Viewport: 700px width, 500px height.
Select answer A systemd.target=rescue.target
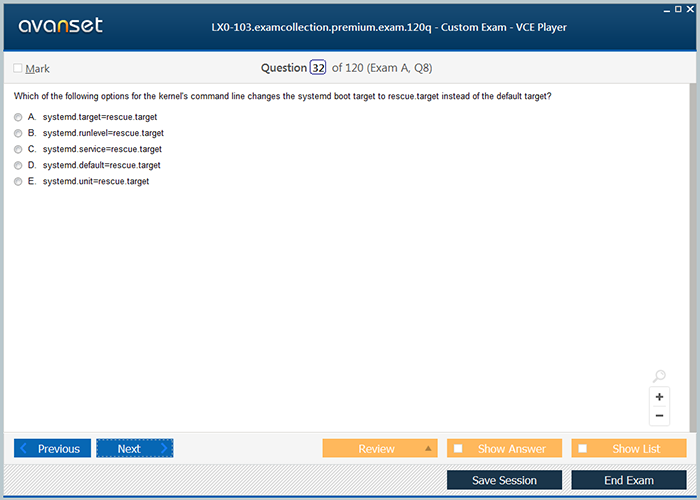tap(18, 117)
